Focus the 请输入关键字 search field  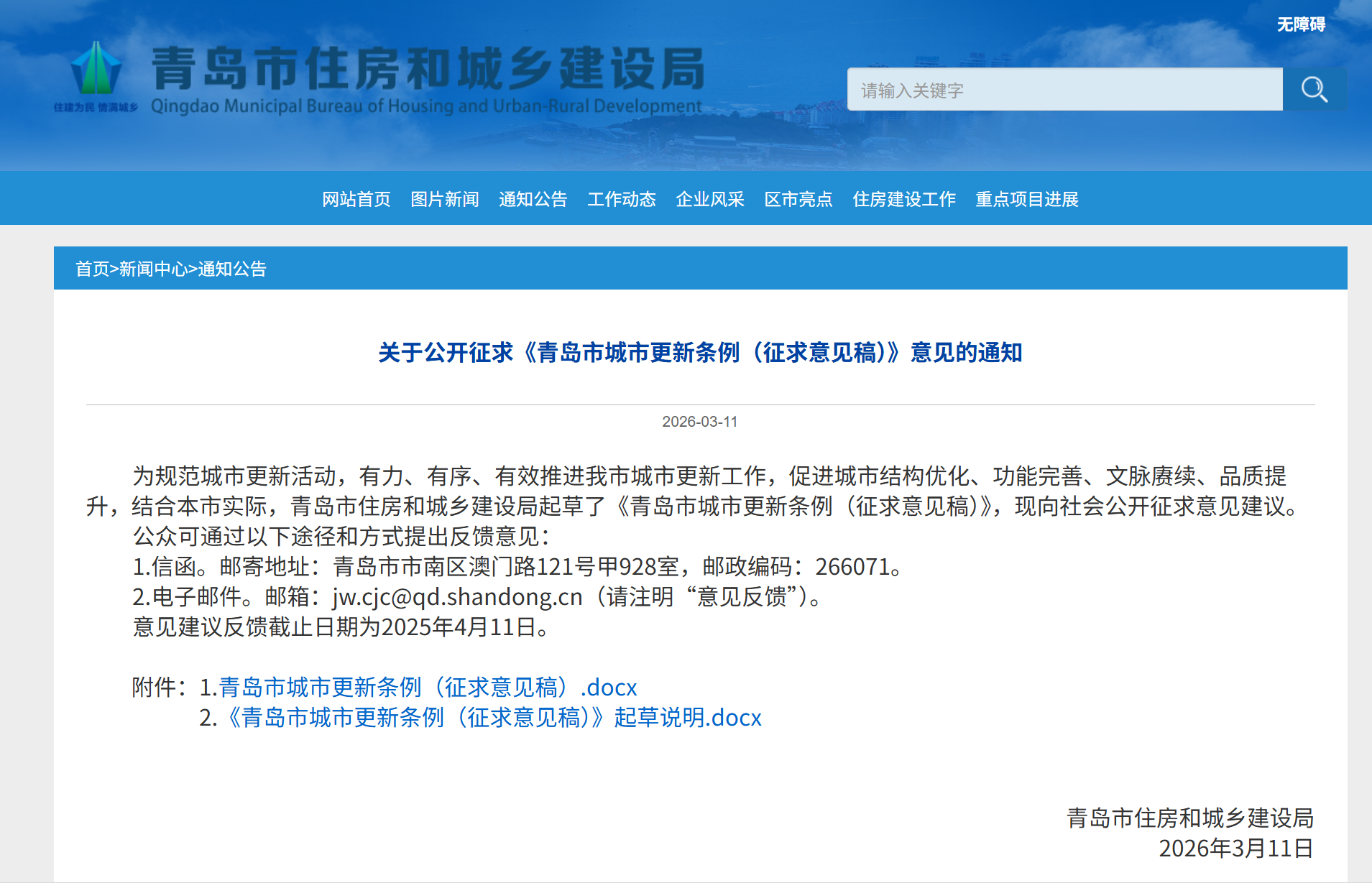pyautogui.click(x=1064, y=90)
